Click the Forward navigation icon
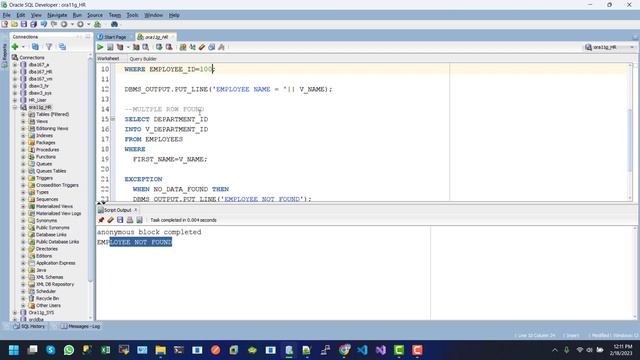 click(80, 24)
